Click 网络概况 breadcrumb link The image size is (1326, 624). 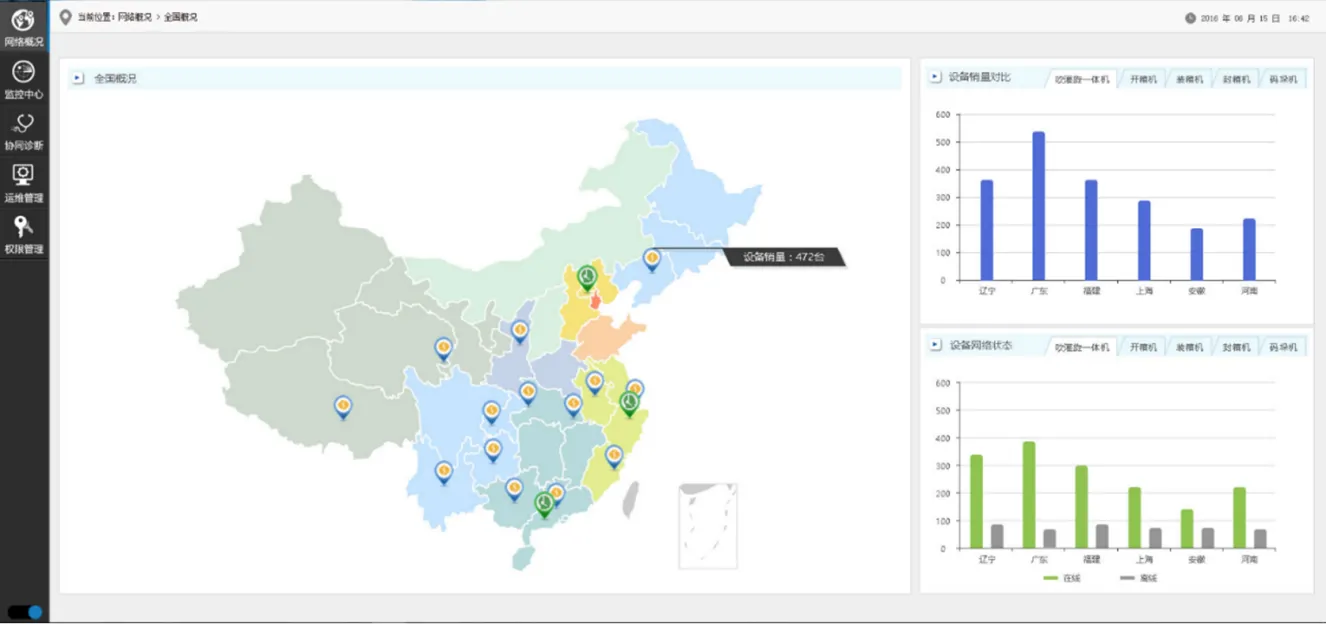(134, 18)
